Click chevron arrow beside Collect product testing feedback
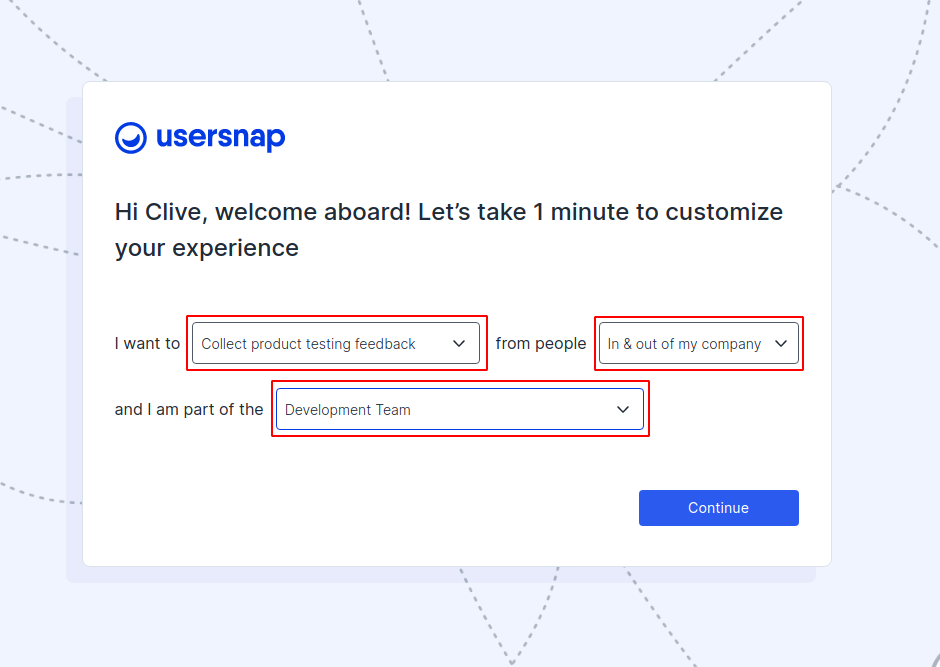Screen dimensions: 940x667 [459, 344]
